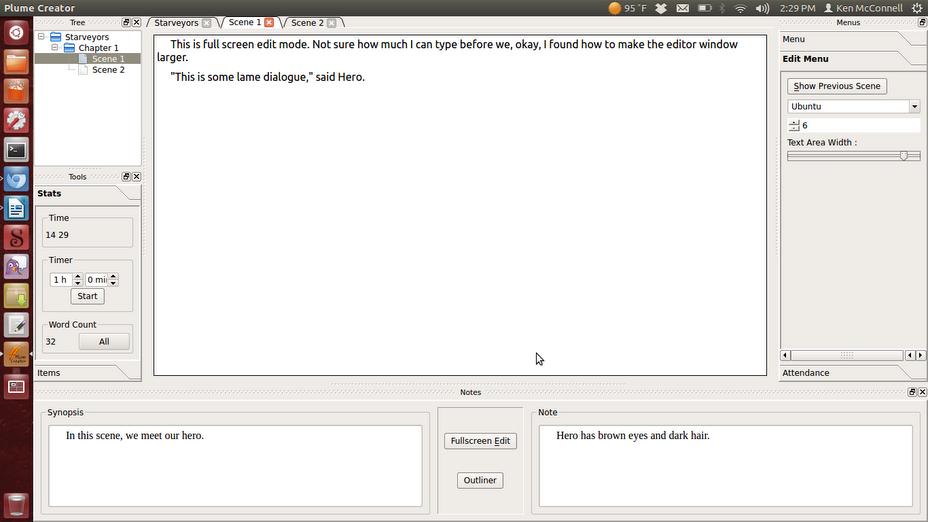Collapse Chapter 1 tree node
928x522 pixels.
pos(54,47)
